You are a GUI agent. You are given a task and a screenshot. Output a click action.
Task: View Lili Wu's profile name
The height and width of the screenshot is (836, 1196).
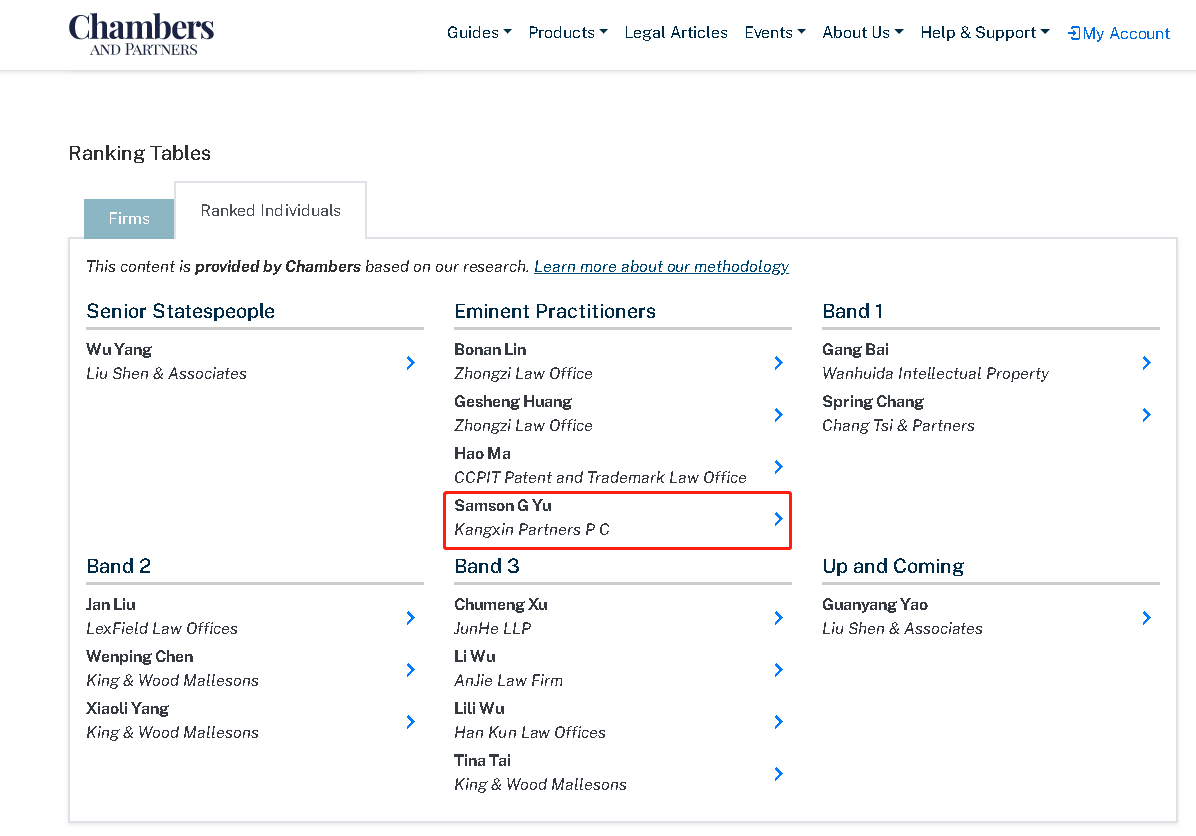point(479,708)
